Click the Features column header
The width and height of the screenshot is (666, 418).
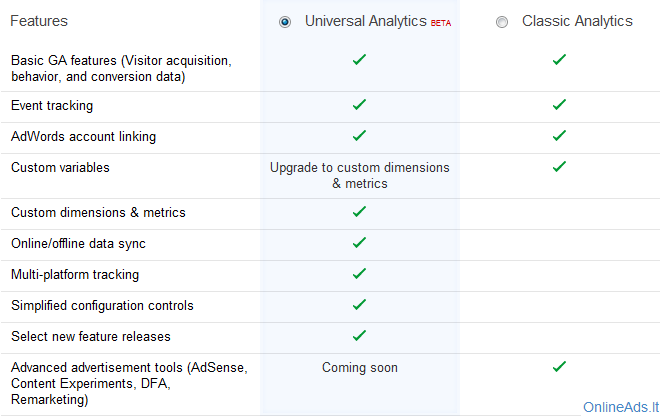point(39,21)
